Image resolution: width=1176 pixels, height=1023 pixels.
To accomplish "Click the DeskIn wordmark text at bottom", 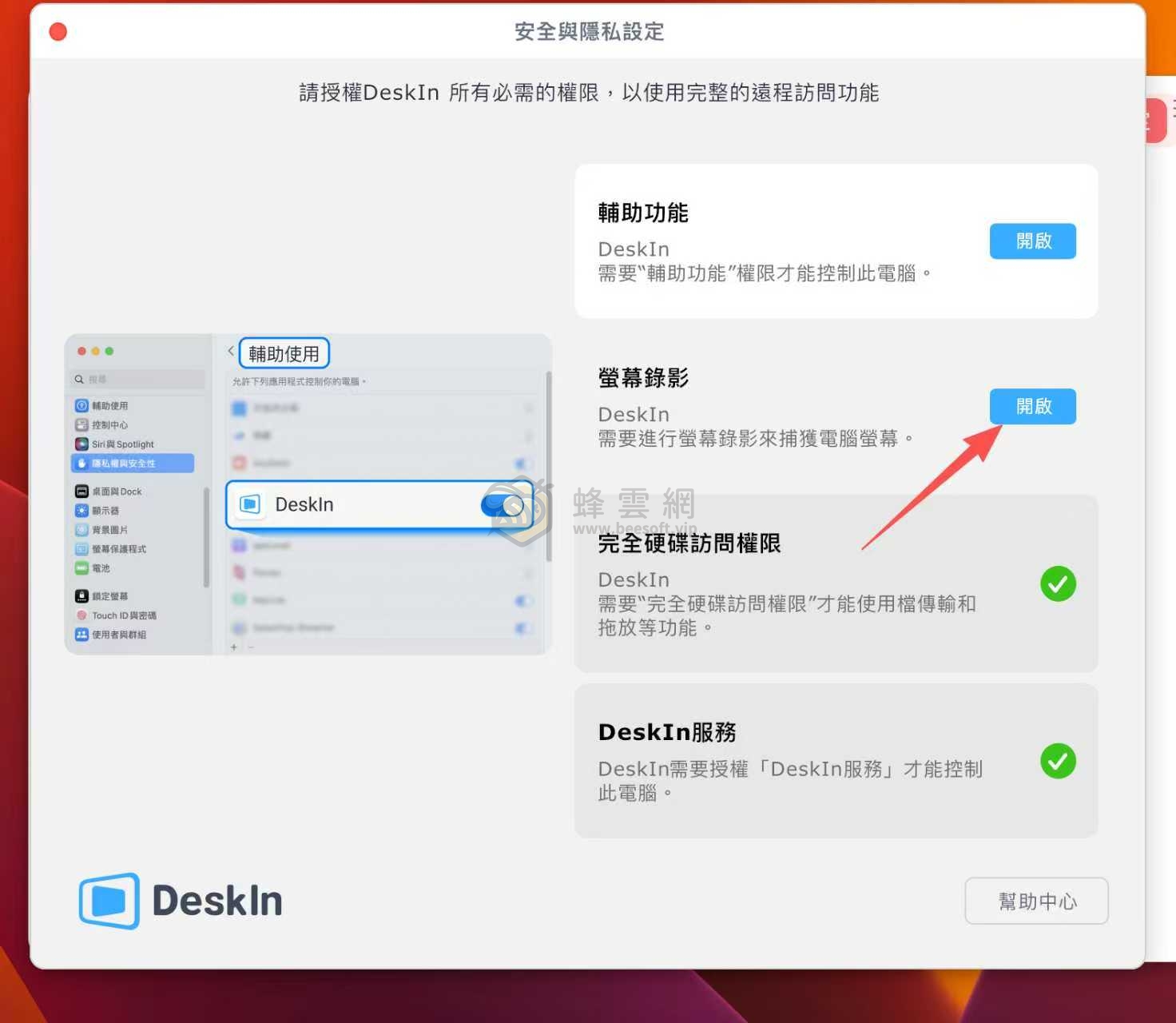I will pos(217,901).
